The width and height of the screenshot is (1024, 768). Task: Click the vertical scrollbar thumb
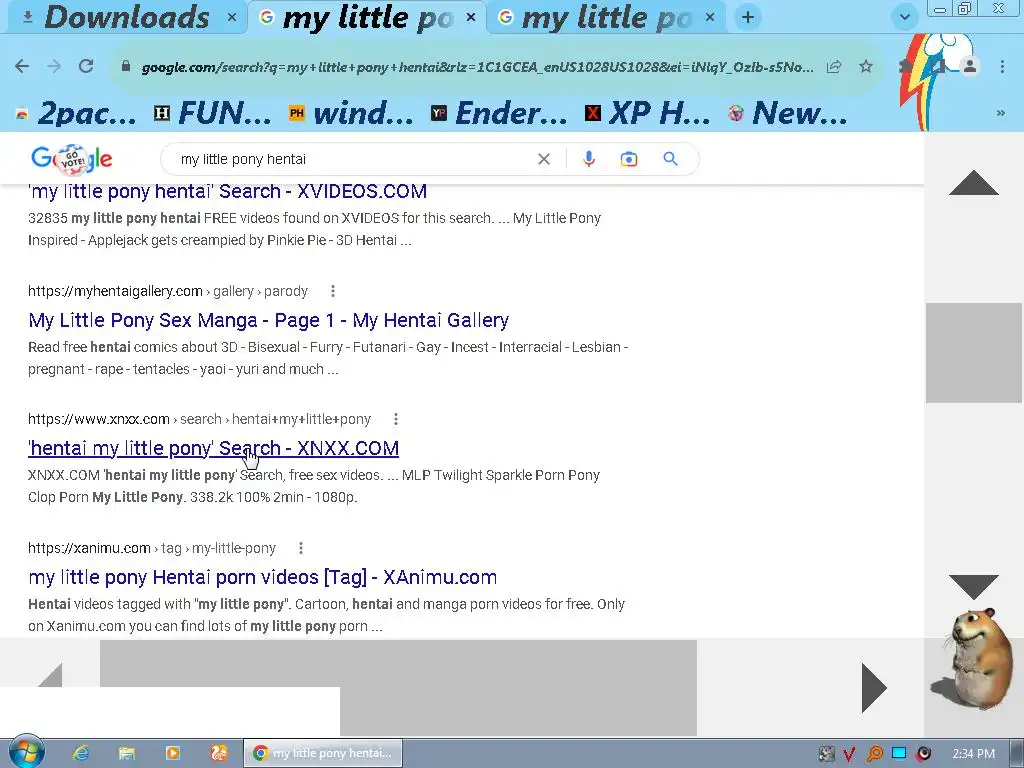(x=974, y=353)
